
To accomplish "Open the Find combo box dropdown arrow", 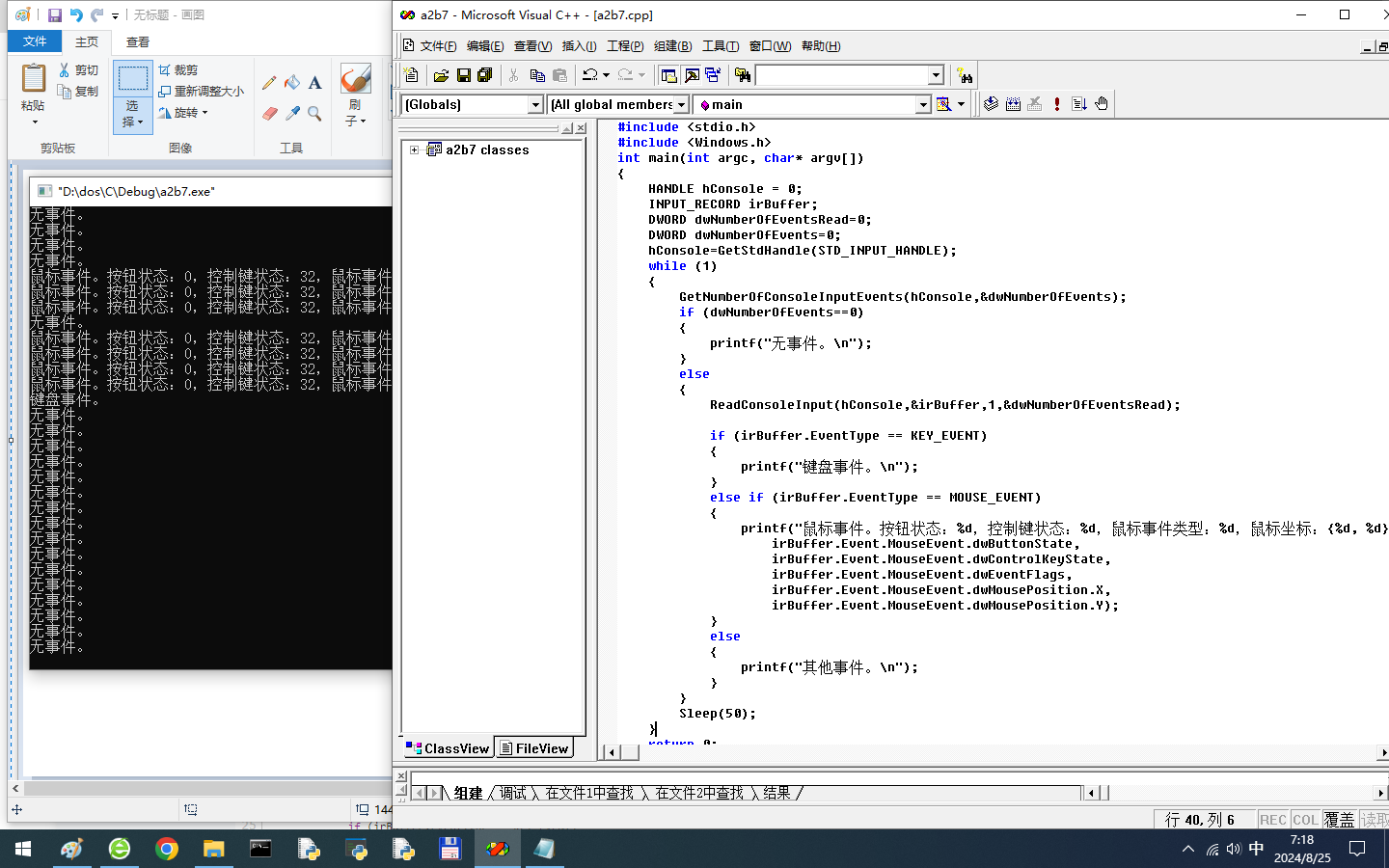I will [x=936, y=75].
